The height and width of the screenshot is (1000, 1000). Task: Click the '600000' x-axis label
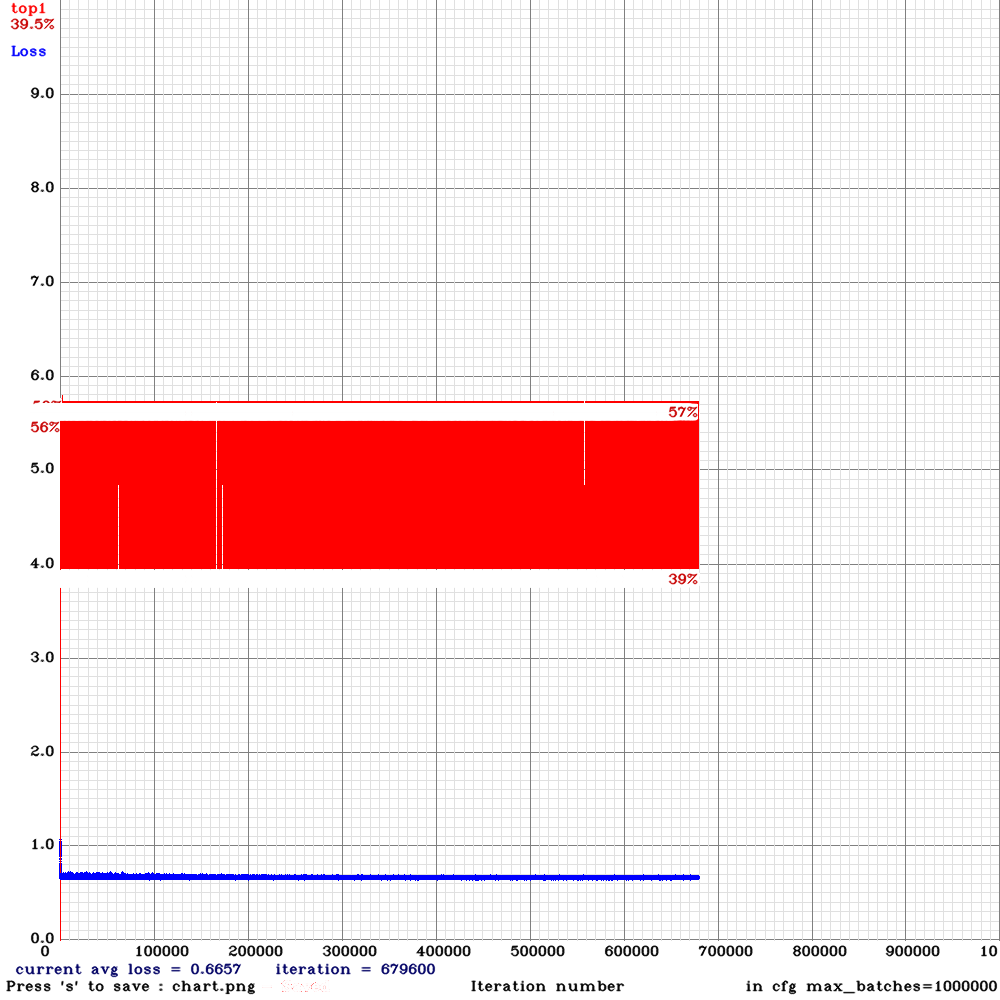pyautogui.click(x=631, y=952)
